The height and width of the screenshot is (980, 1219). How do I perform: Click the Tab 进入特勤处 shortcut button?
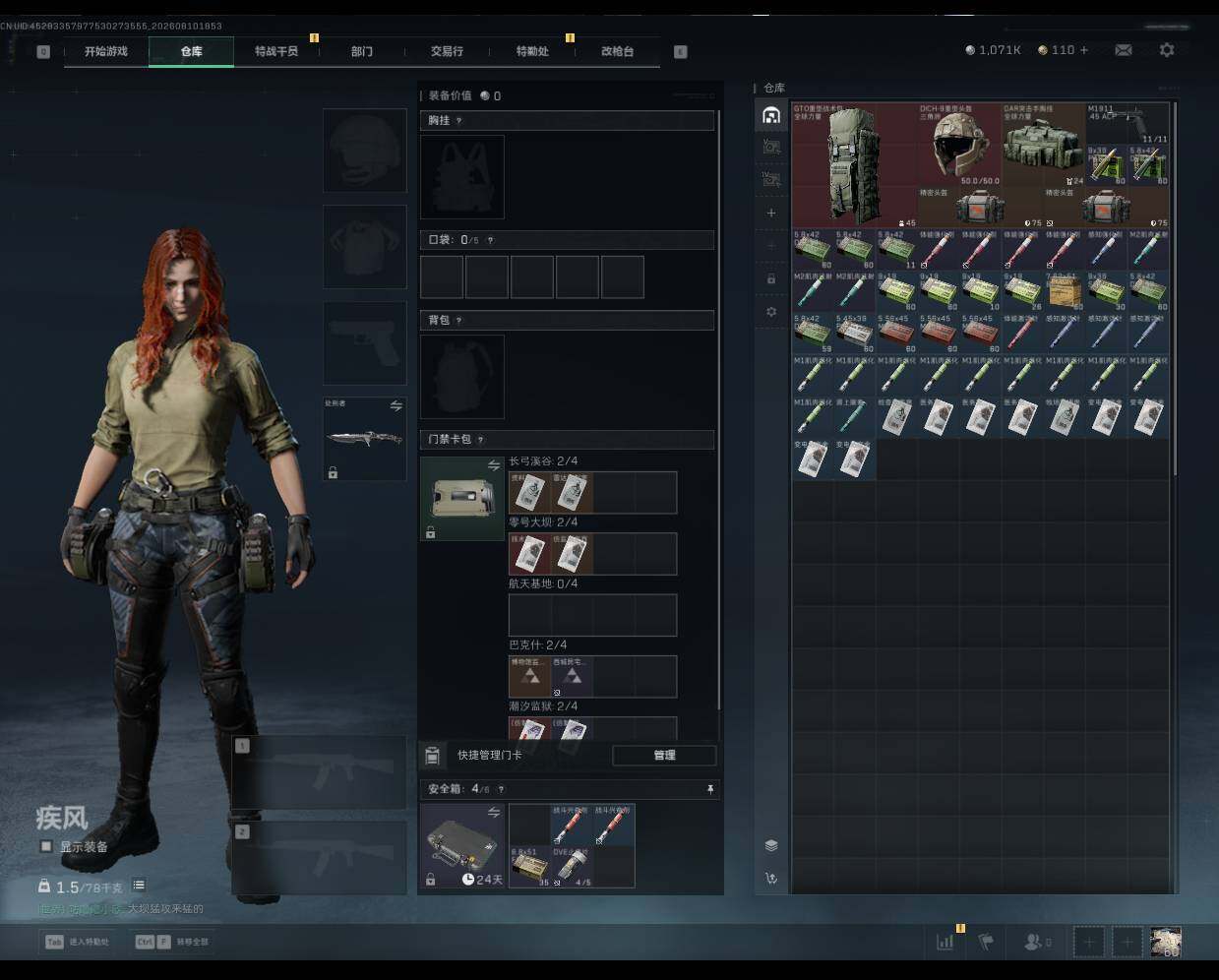point(78,942)
